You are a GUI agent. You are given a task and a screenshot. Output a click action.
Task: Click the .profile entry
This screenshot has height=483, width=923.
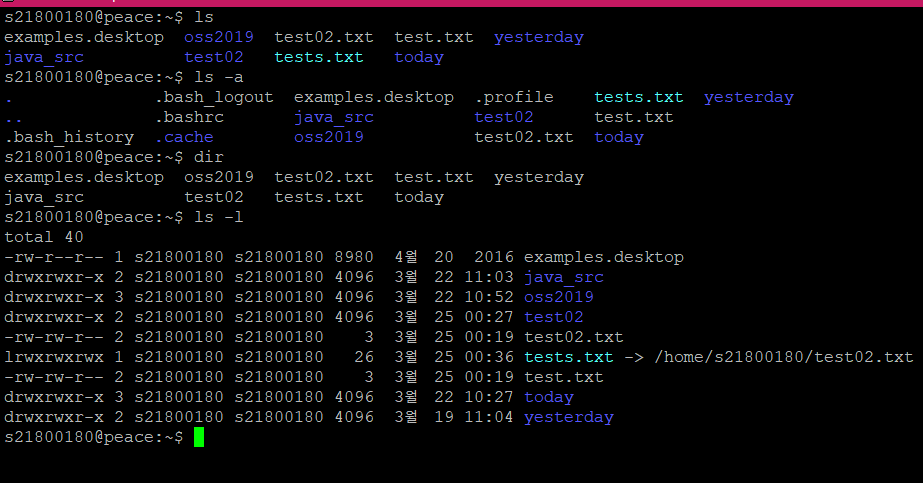pos(514,97)
